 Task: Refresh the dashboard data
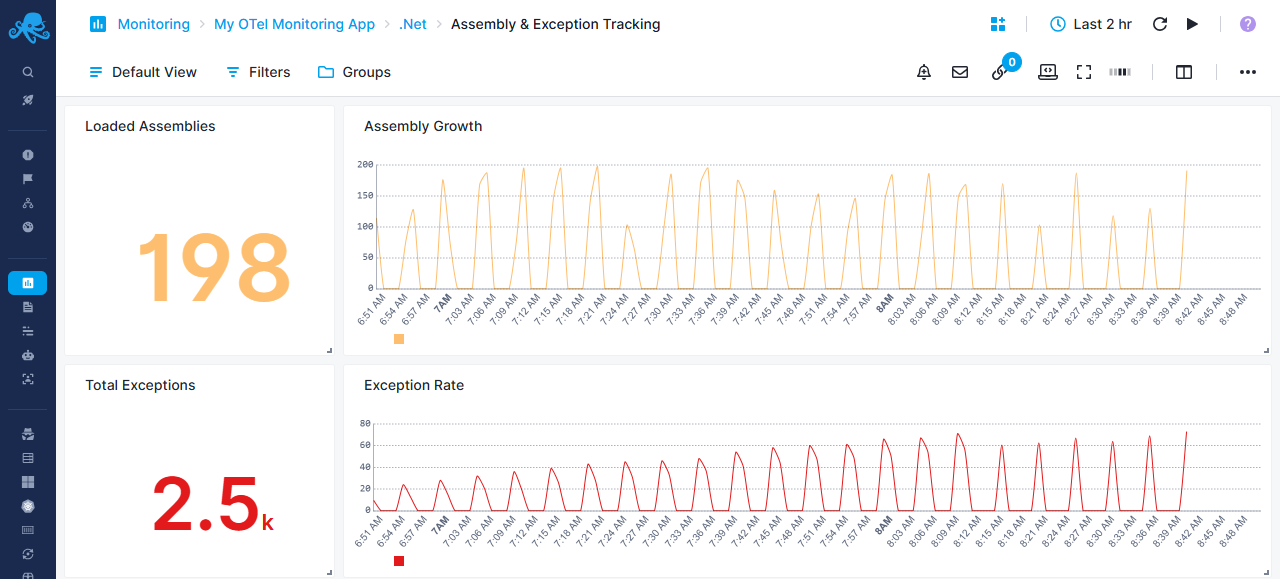[1159, 23]
